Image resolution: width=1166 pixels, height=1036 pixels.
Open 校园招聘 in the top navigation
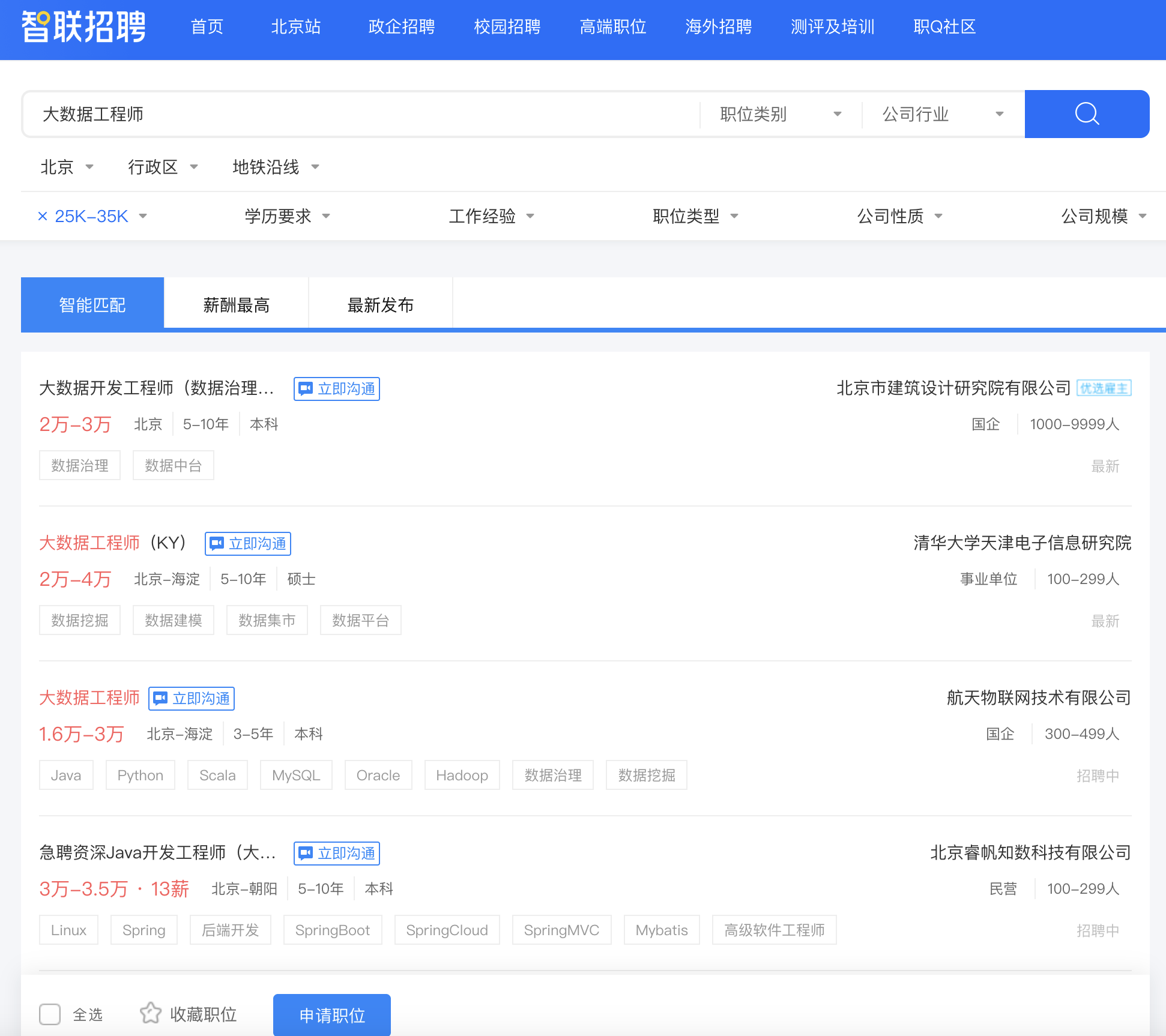coord(507,27)
